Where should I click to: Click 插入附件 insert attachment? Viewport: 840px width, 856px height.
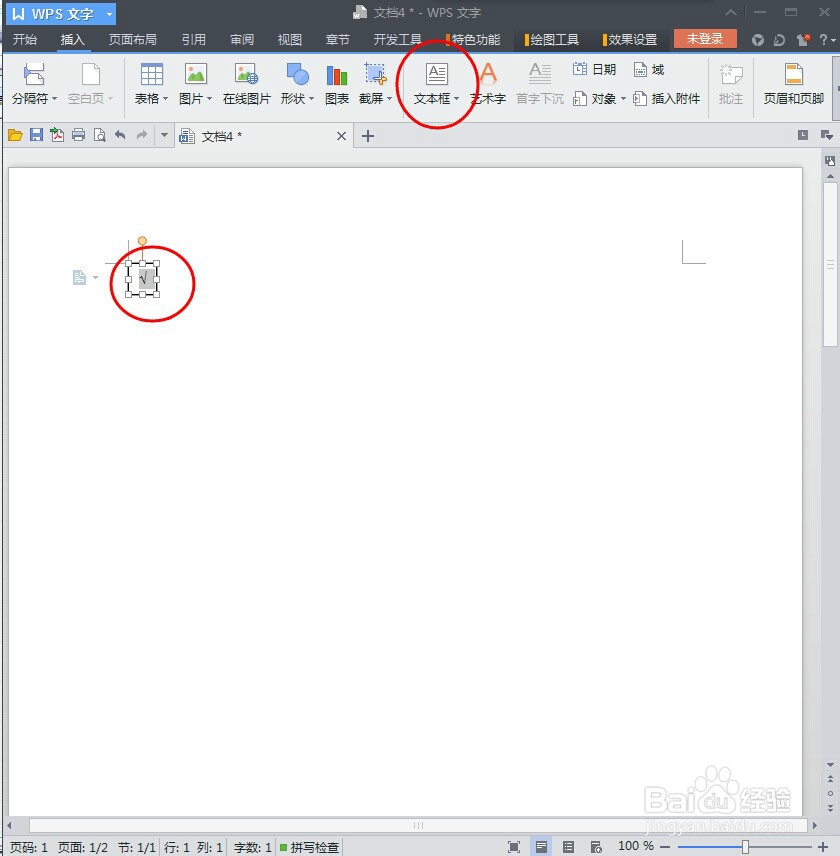point(666,99)
